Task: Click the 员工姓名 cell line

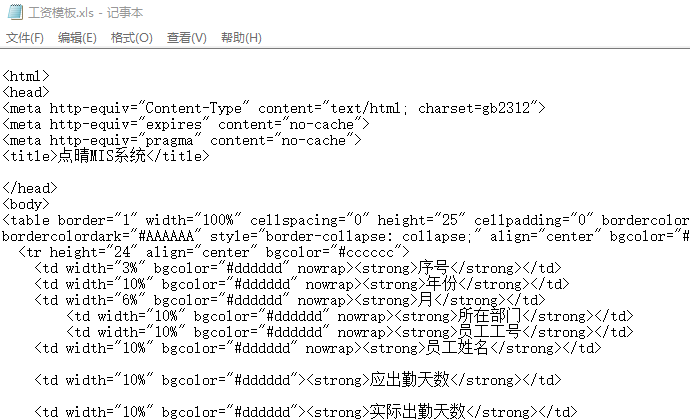Action: (318, 348)
